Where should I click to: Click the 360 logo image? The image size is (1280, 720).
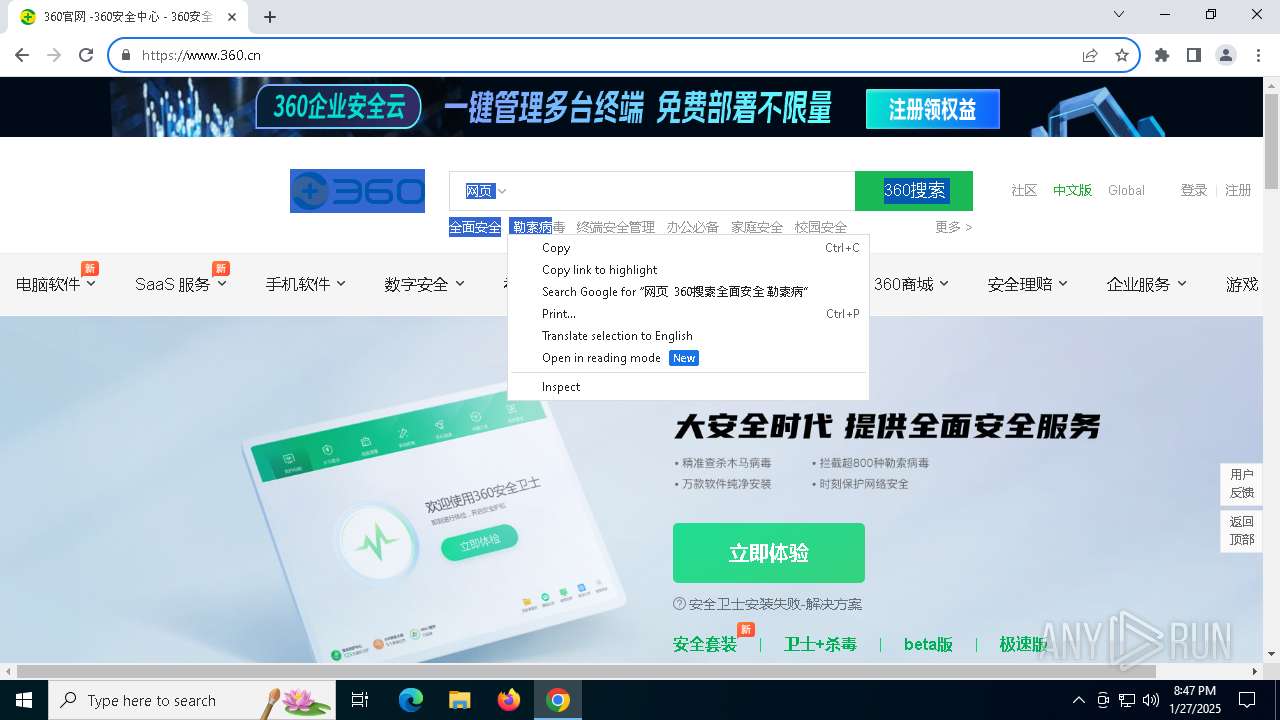click(x=357, y=190)
